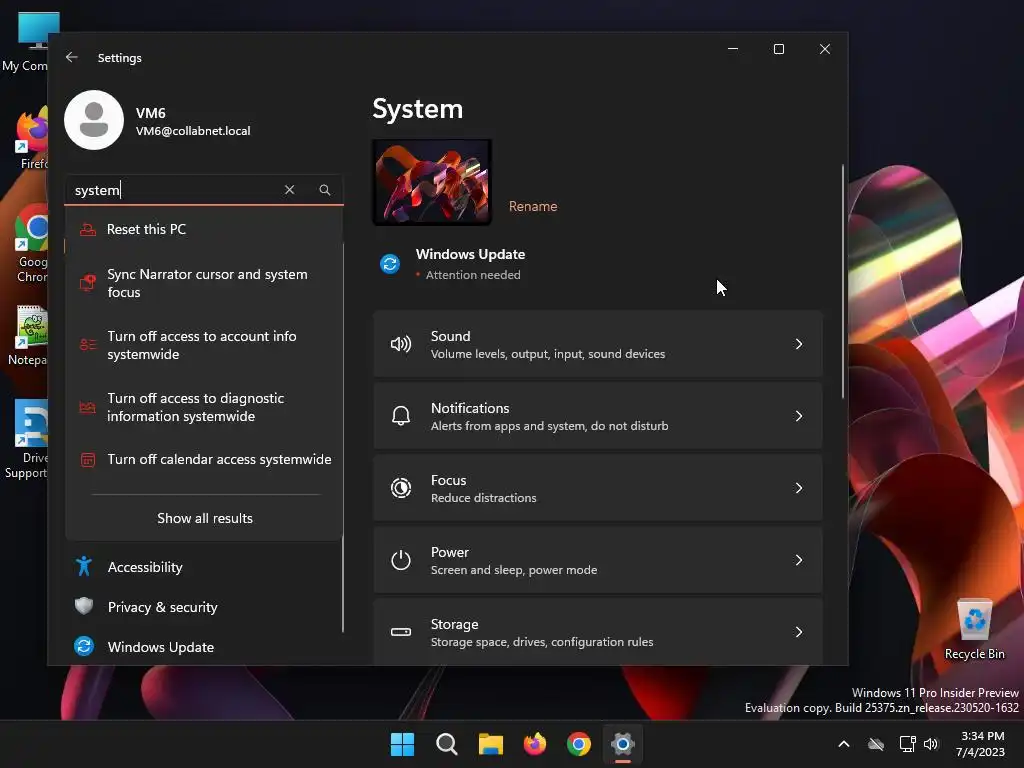Open taskbar Search

tap(447, 744)
